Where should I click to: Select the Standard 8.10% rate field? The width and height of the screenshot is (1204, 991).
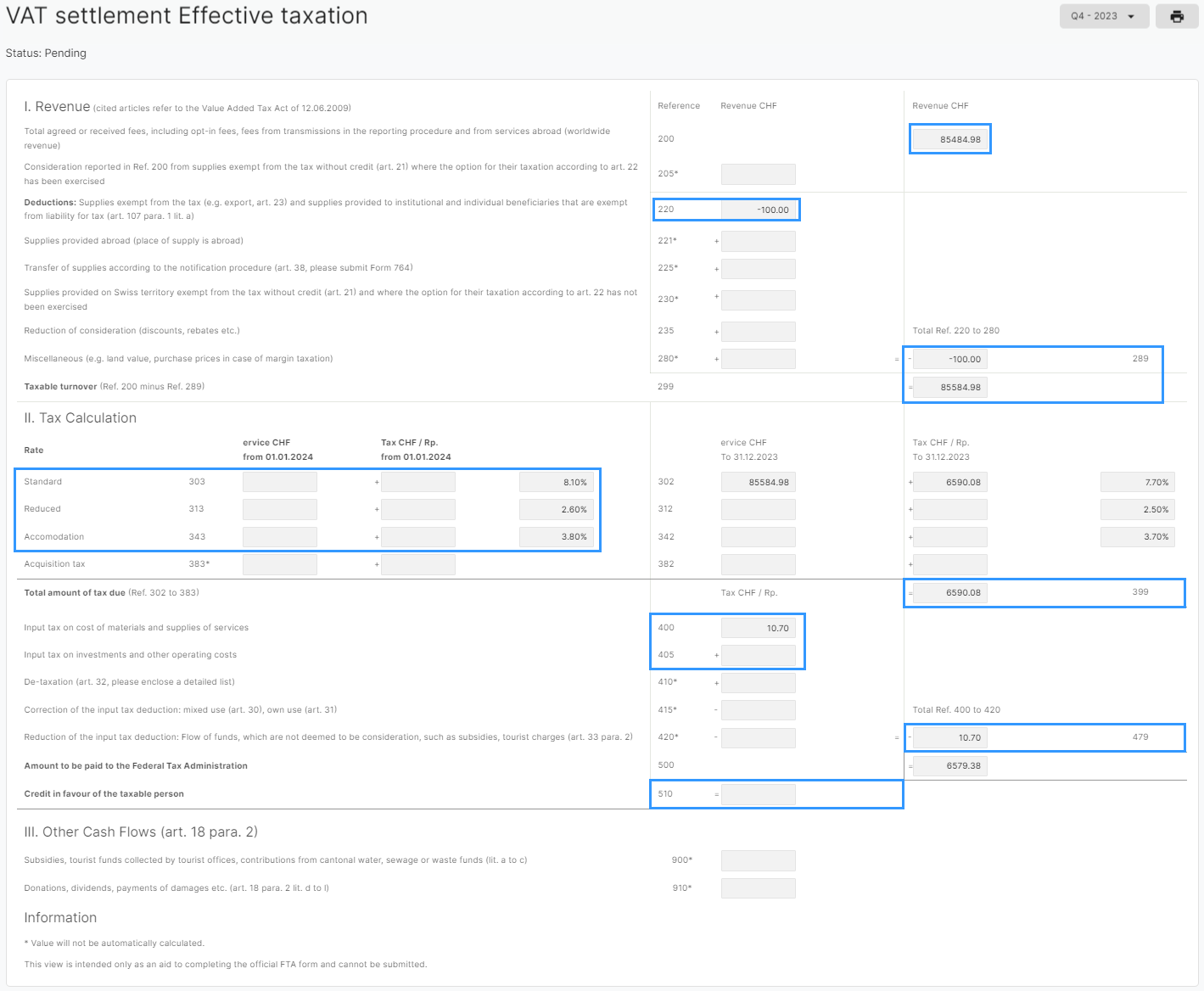point(557,482)
